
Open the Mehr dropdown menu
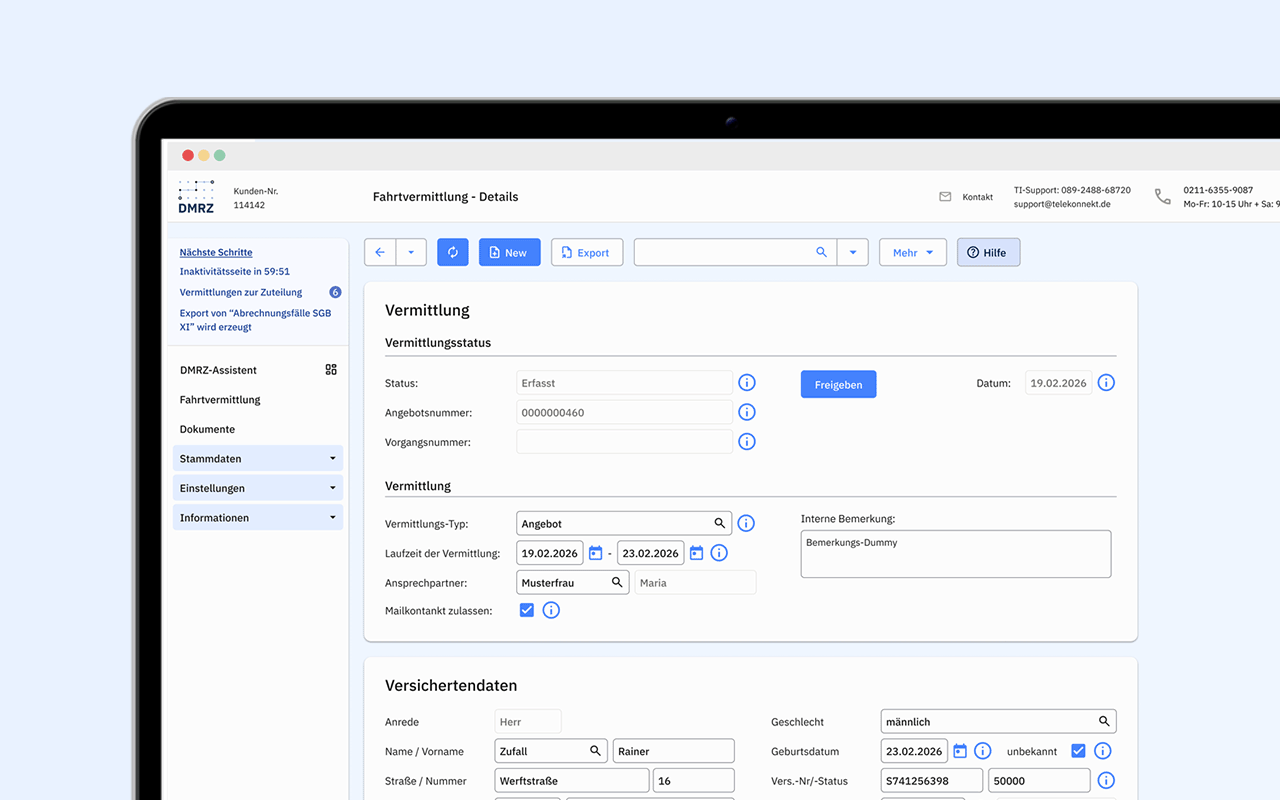912,252
